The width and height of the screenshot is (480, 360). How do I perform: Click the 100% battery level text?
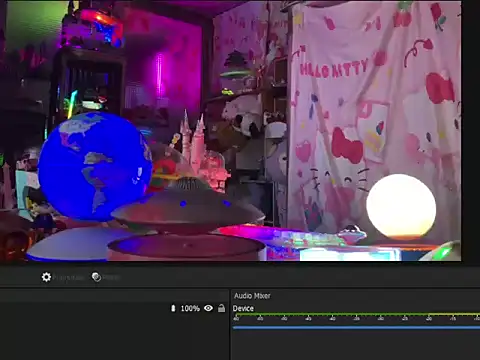190,309
